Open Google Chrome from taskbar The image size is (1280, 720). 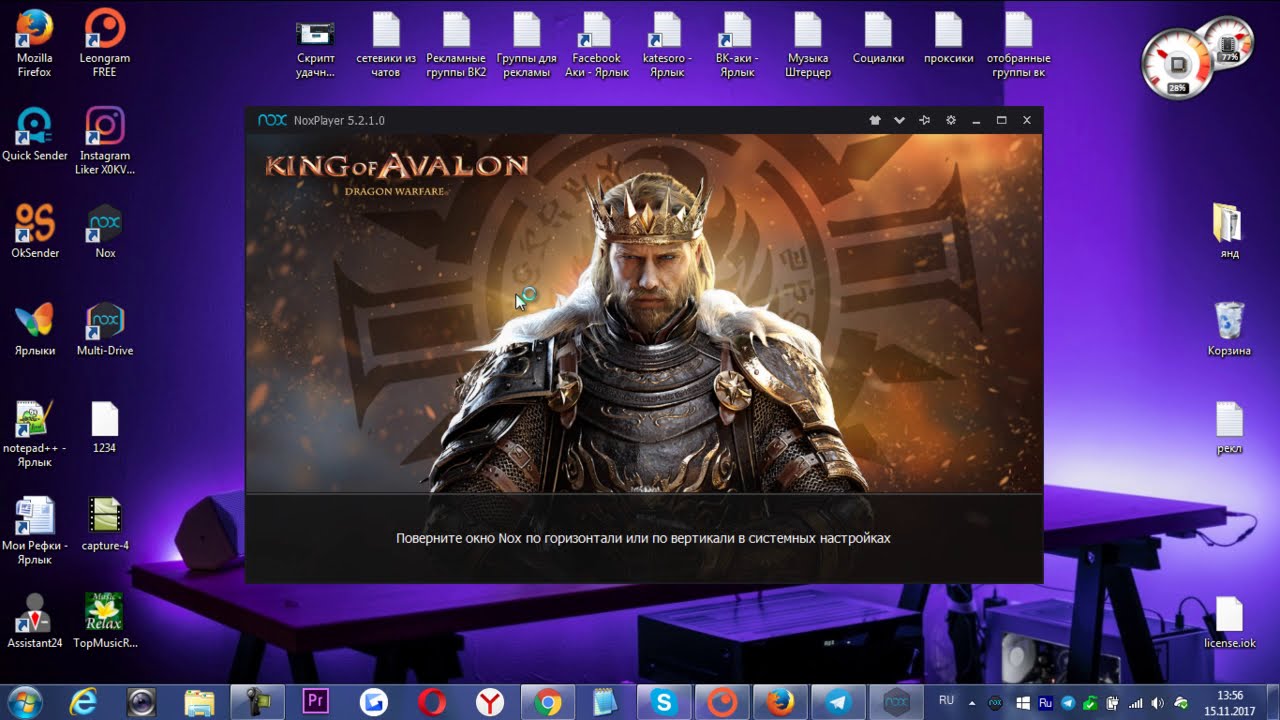pyautogui.click(x=547, y=703)
